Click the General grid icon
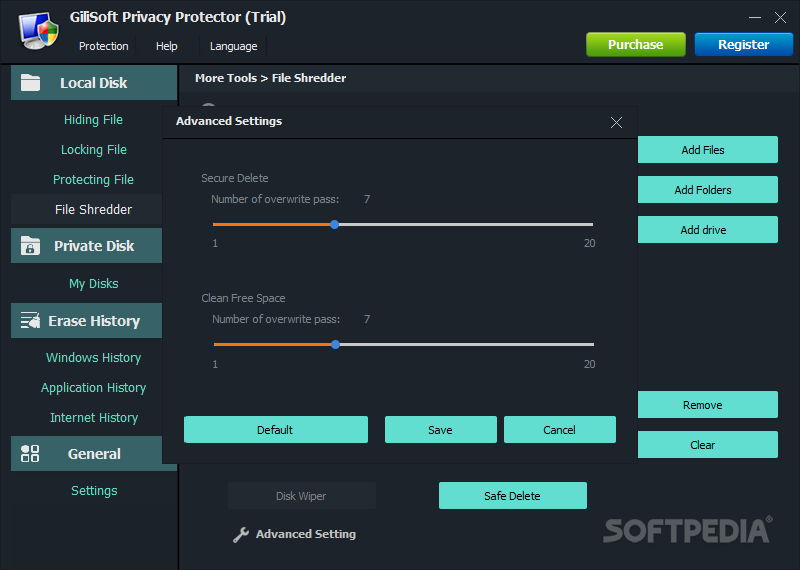Screen dimensions: 800x570 pyautogui.click(x=30, y=453)
